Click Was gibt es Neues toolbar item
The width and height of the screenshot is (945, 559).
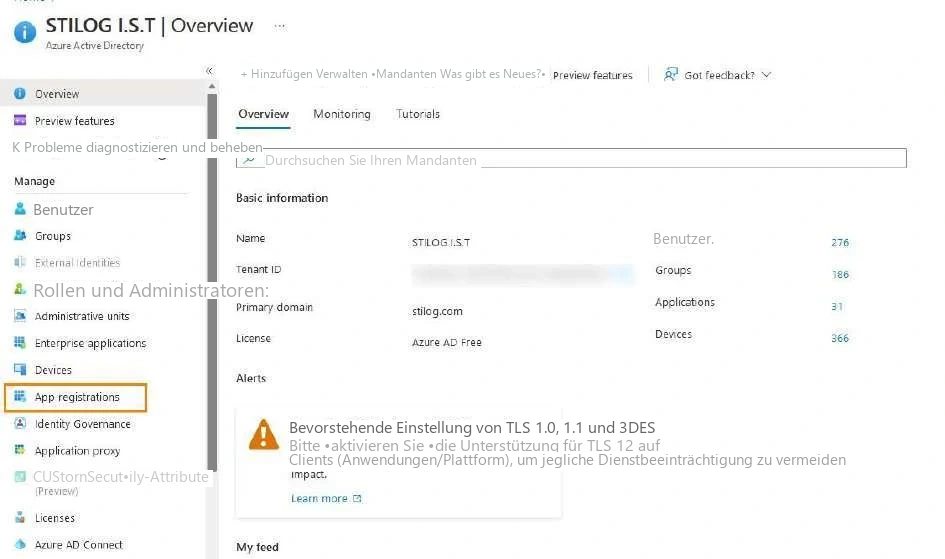click(491, 73)
